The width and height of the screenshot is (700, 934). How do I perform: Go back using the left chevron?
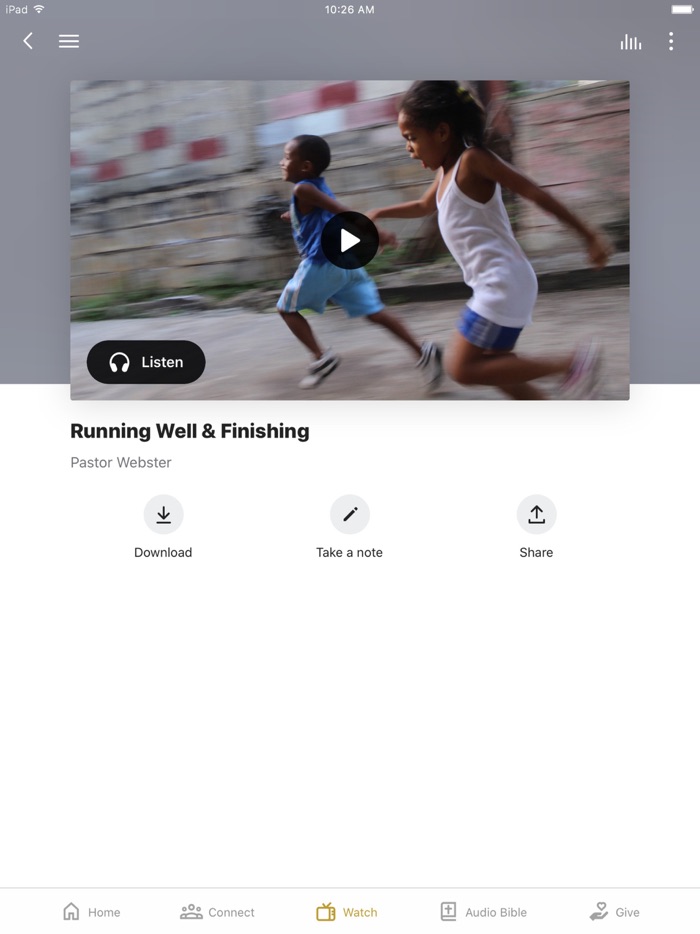tap(27, 41)
